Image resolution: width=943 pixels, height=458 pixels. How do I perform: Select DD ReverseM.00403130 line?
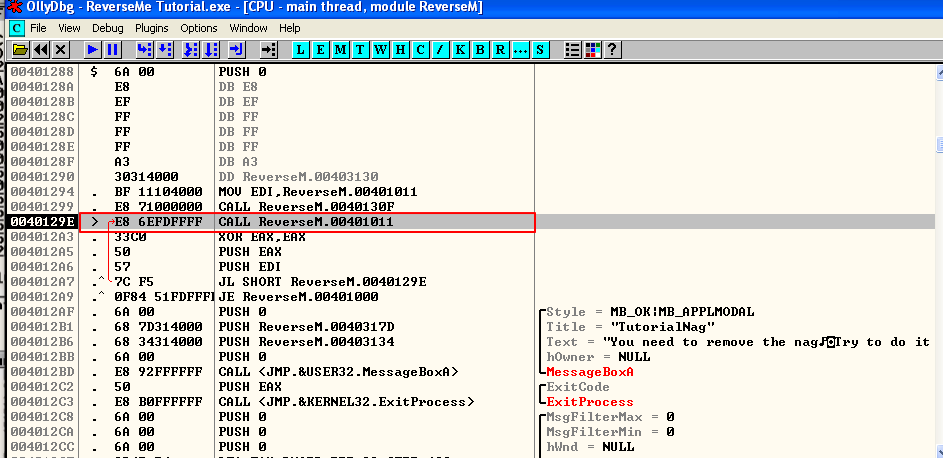298,177
